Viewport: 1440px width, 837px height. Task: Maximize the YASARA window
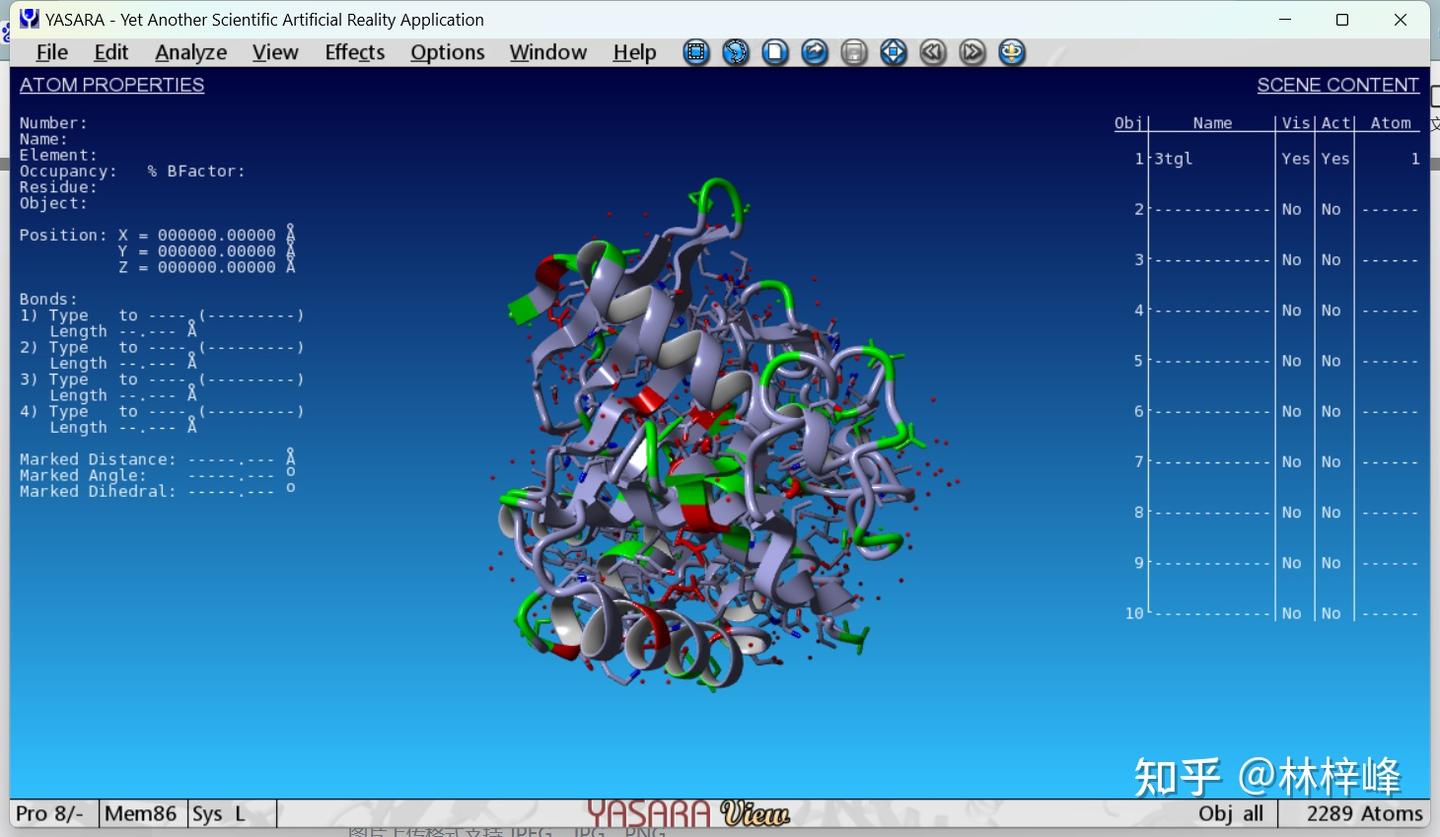[1342, 19]
